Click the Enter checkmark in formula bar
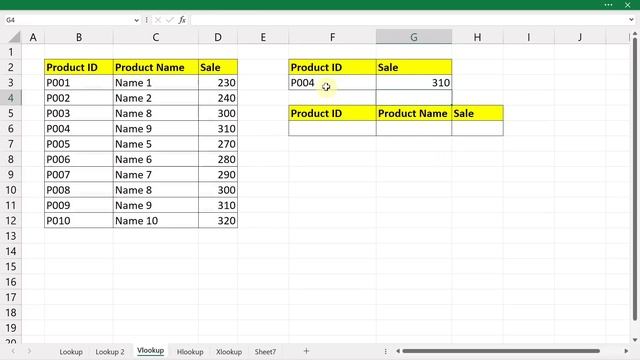The height and width of the screenshot is (360, 640). 170,20
